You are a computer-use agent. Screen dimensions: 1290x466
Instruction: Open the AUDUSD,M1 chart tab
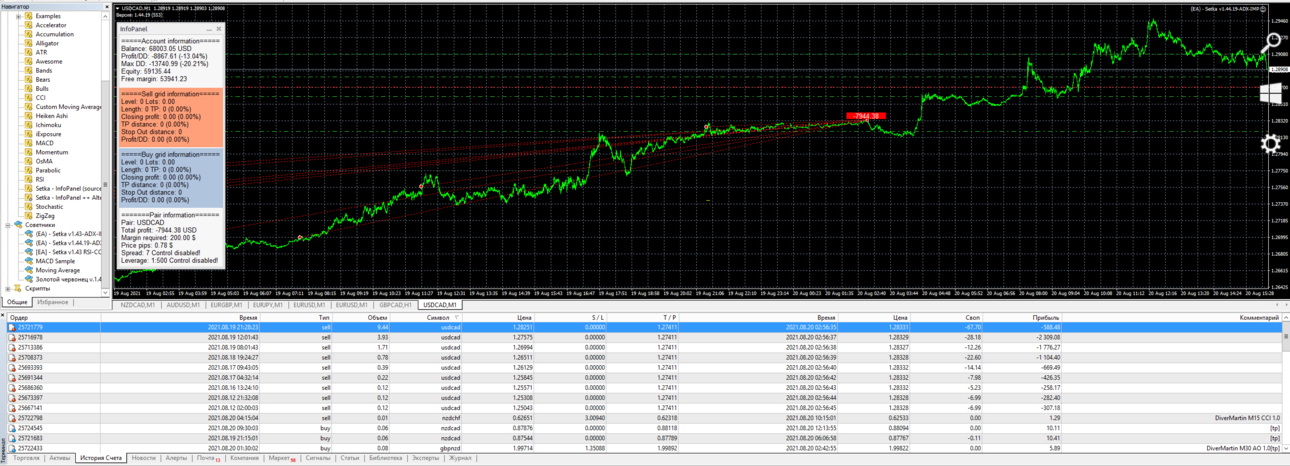coord(184,305)
